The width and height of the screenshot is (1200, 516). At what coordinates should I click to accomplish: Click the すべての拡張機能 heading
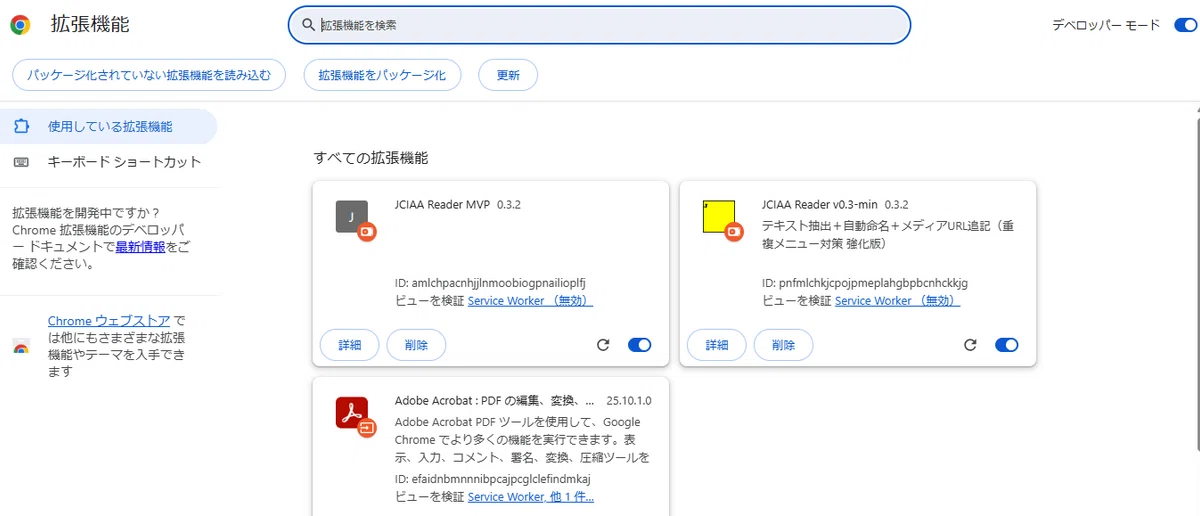[x=371, y=158]
